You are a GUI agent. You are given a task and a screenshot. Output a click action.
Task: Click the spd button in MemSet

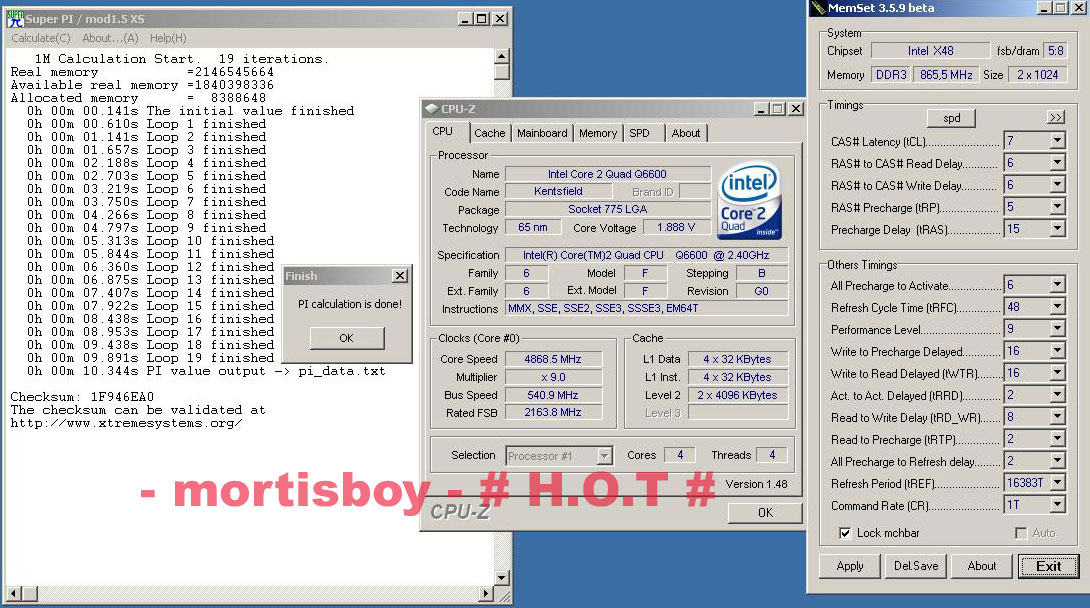tap(951, 118)
